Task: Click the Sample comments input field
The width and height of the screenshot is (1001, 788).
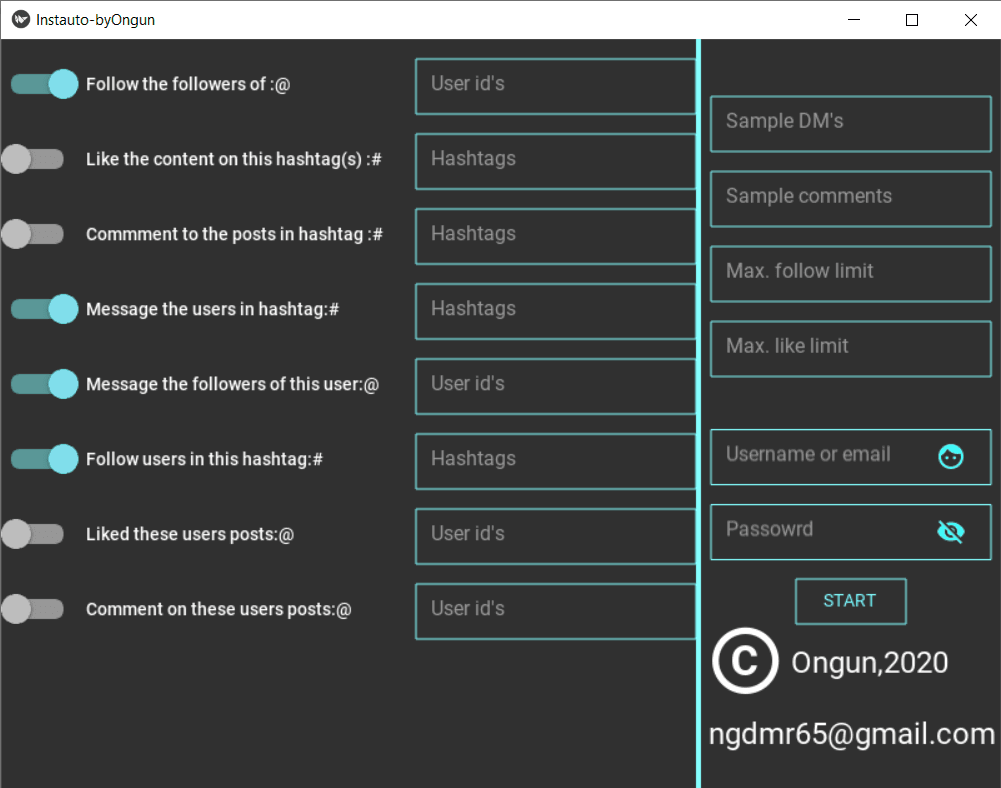Action: point(850,199)
